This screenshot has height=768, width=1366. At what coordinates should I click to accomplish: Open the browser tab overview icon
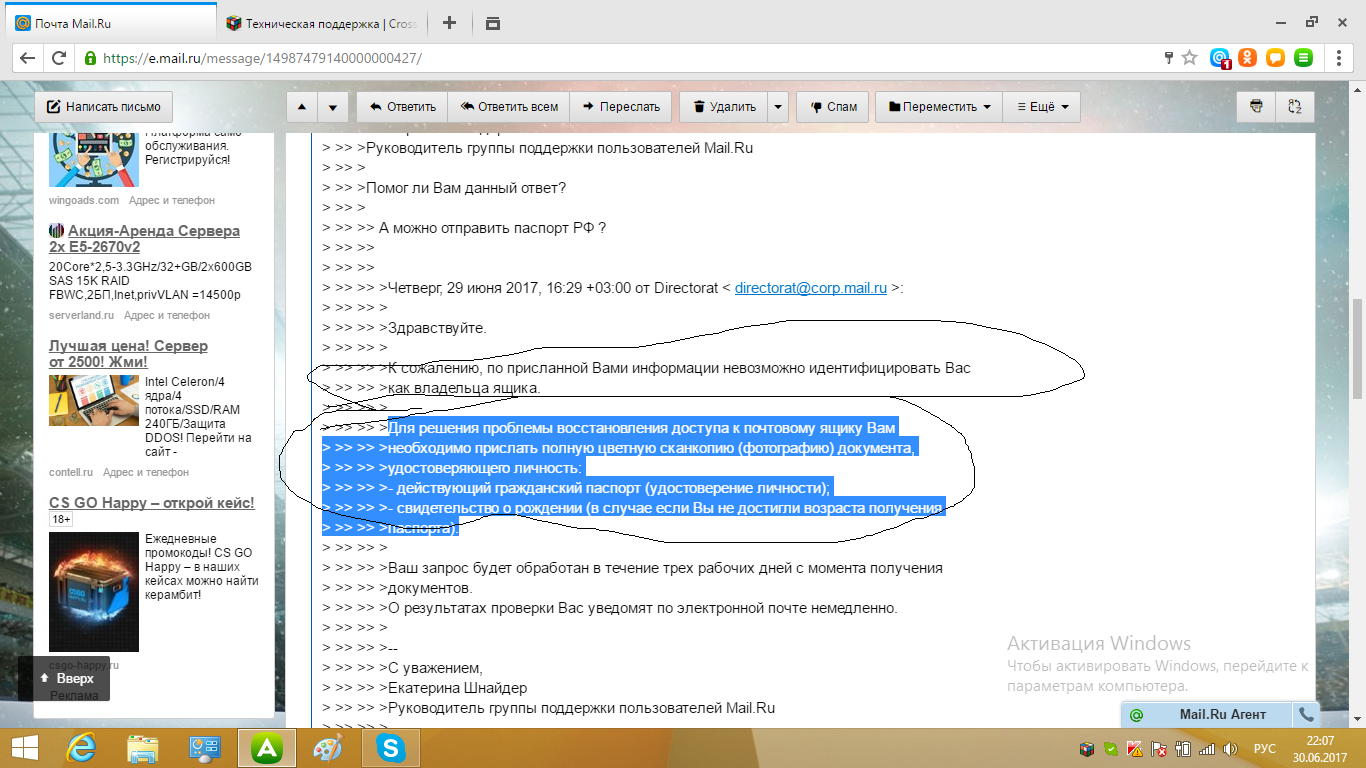492,23
